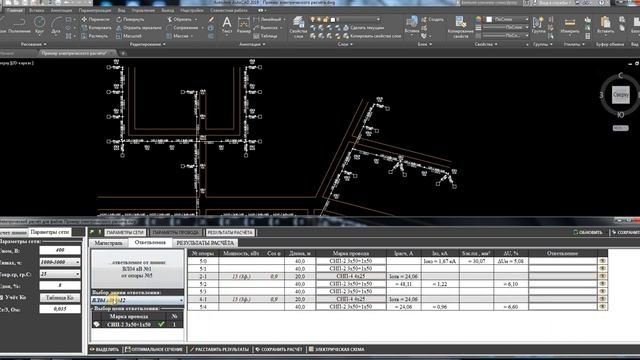Open ПАРАМЕТРЫ ПРОВОДА tab

[x=176, y=232]
